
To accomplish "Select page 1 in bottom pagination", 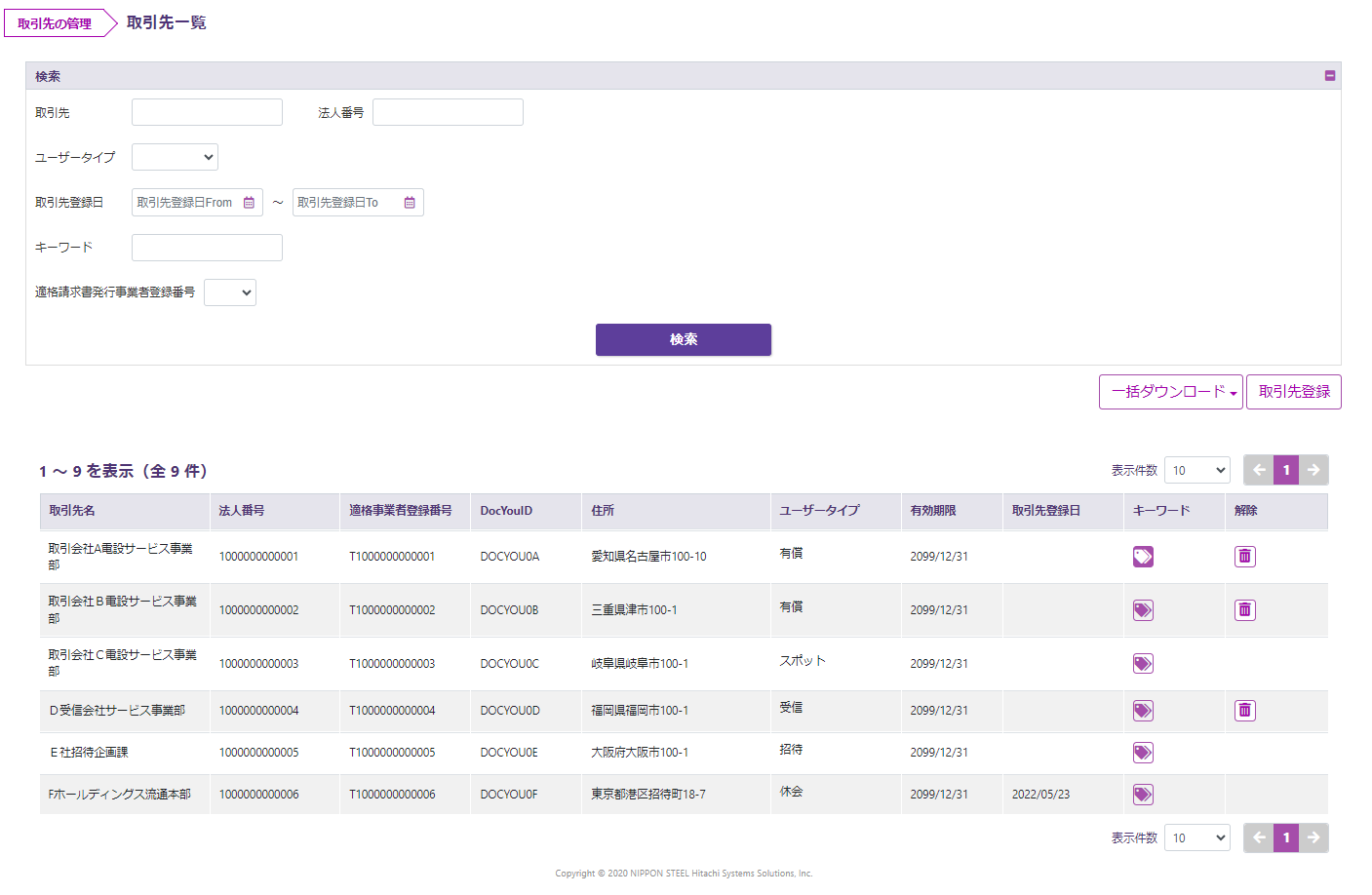I will click(x=1286, y=837).
